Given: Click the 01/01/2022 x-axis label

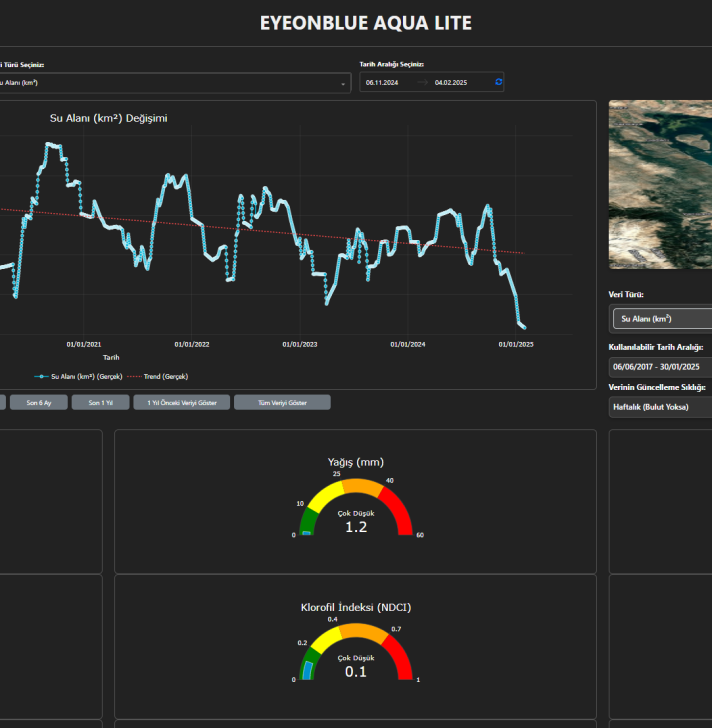Looking at the screenshot, I should point(192,344).
